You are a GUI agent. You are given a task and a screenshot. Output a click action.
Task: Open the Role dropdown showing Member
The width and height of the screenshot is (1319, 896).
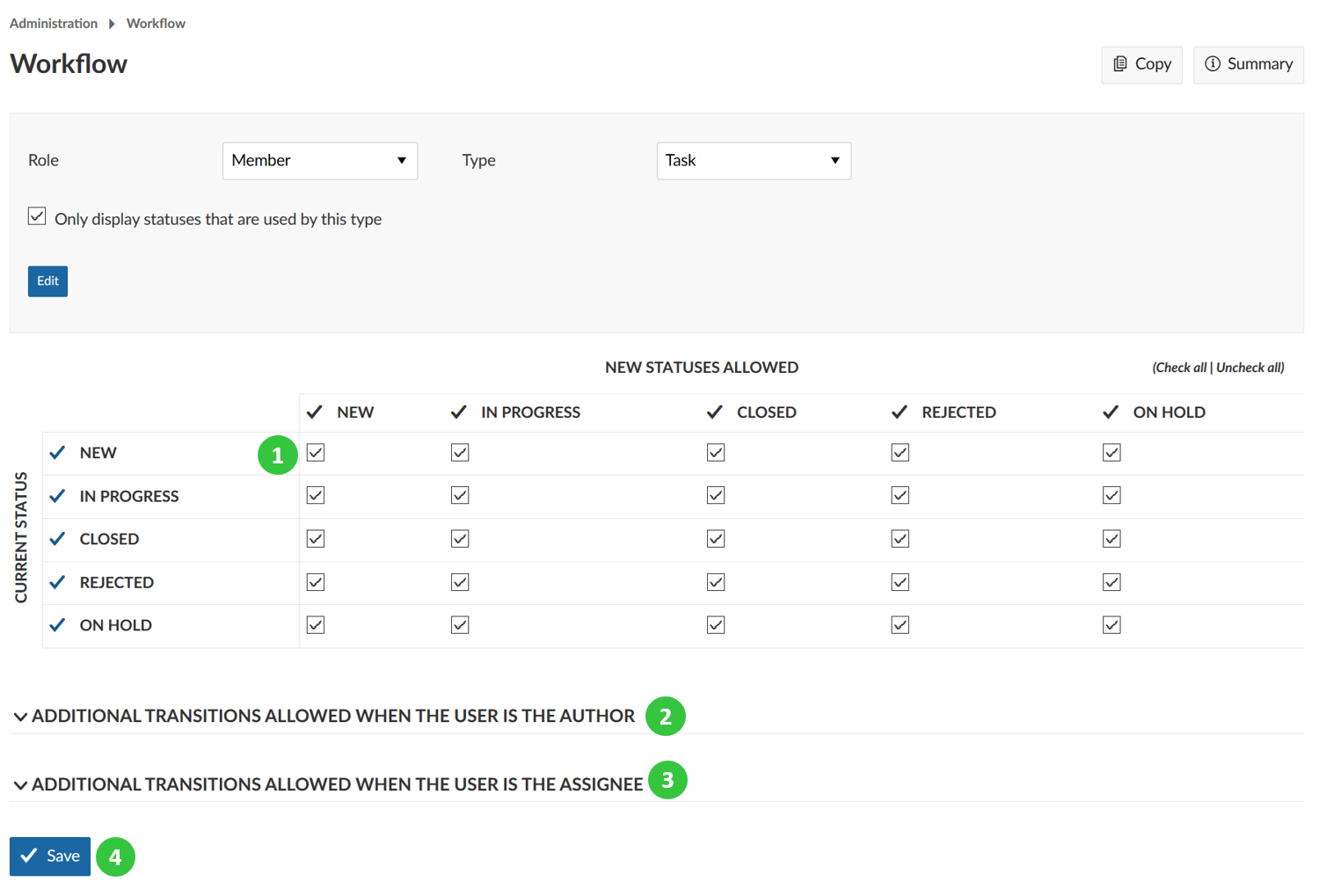[x=319, y=161]
